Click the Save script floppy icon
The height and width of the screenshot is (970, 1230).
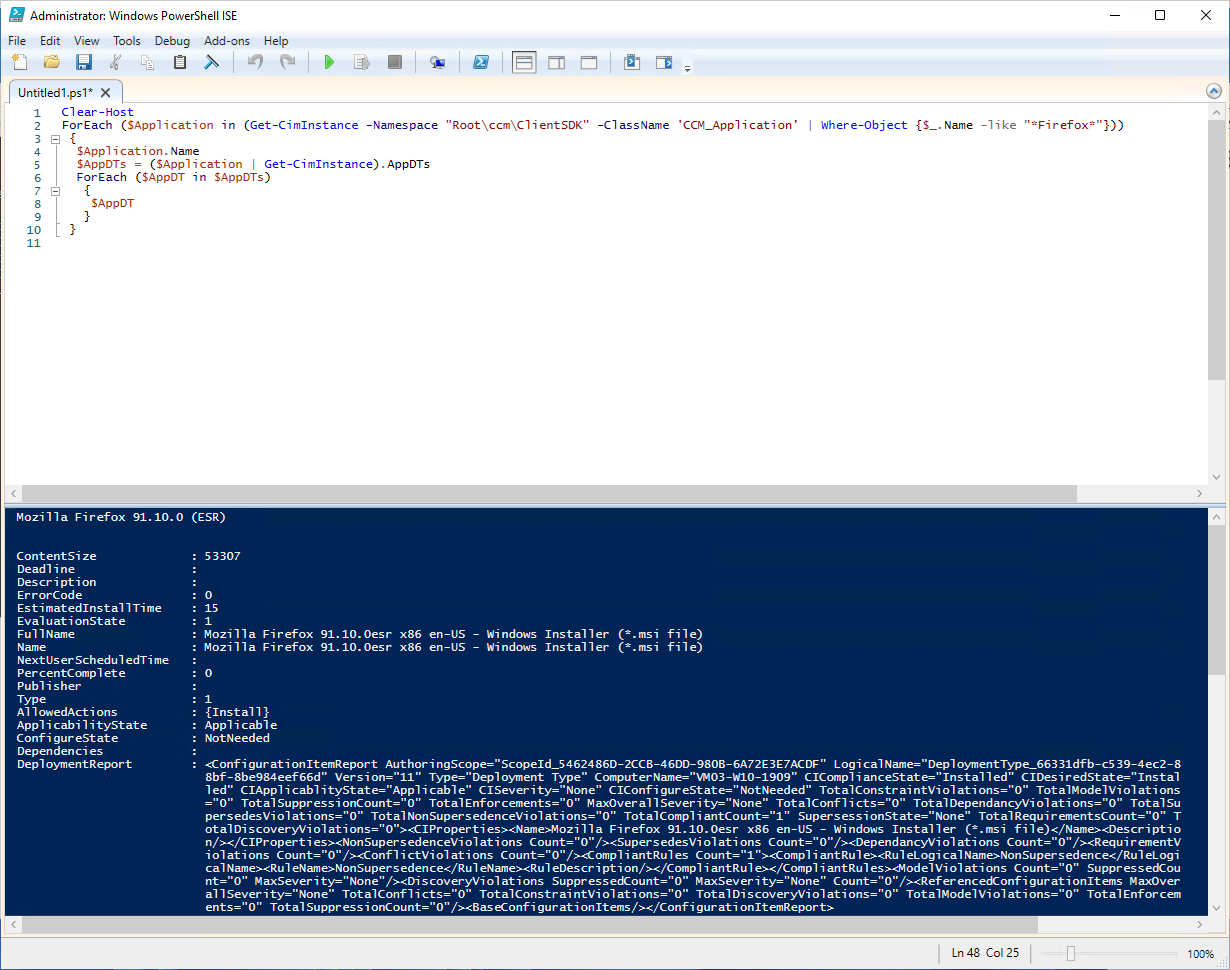coord(84,63)
